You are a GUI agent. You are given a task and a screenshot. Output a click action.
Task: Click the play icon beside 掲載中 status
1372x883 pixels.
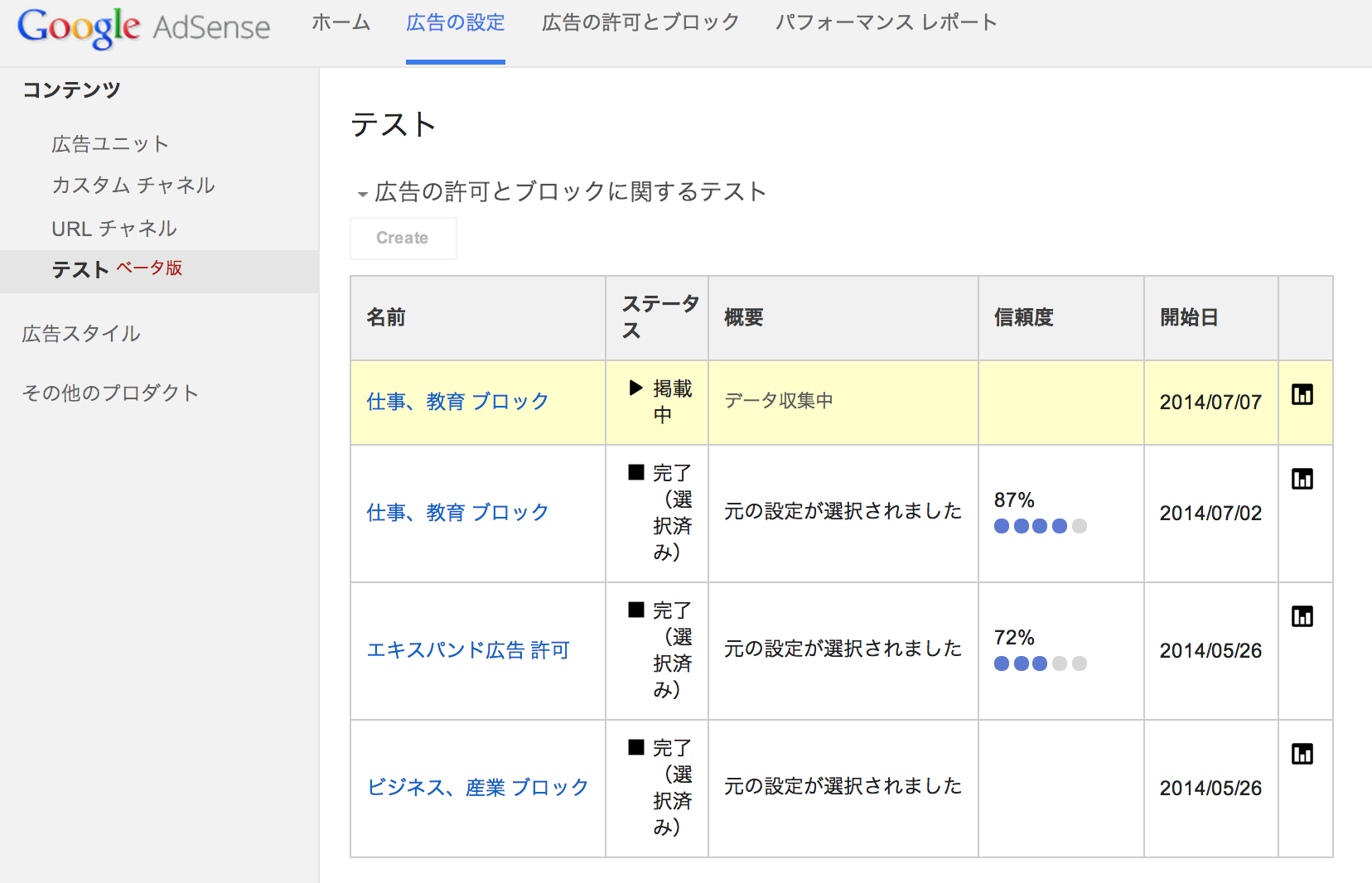coord(635,388)
